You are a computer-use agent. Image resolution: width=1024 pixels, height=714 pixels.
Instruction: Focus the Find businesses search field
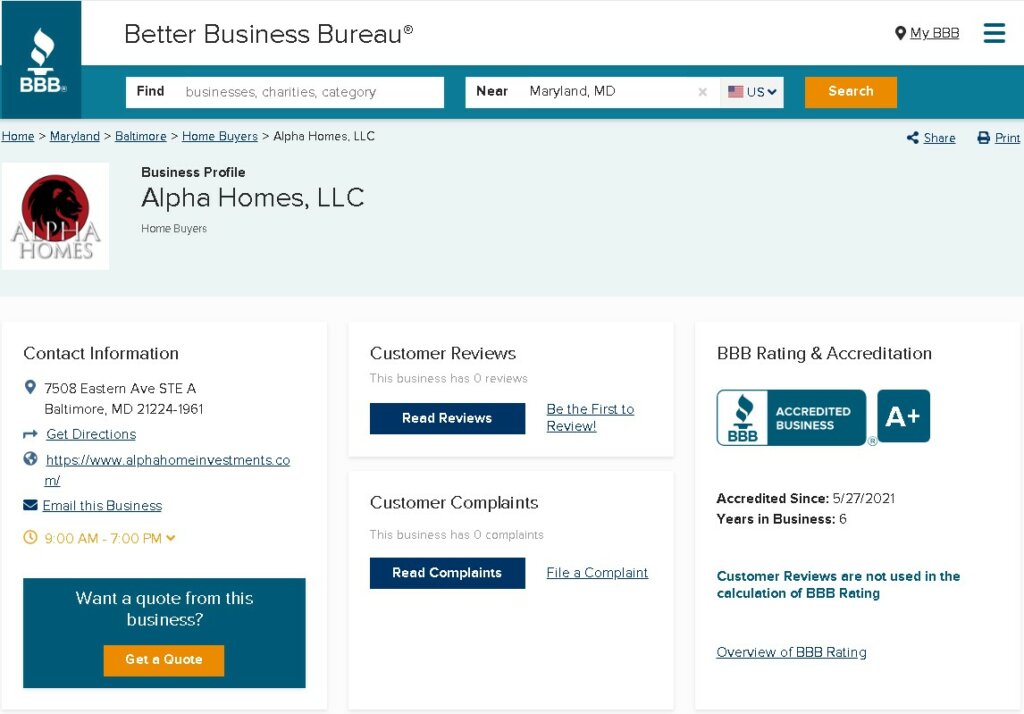point(285,92)
